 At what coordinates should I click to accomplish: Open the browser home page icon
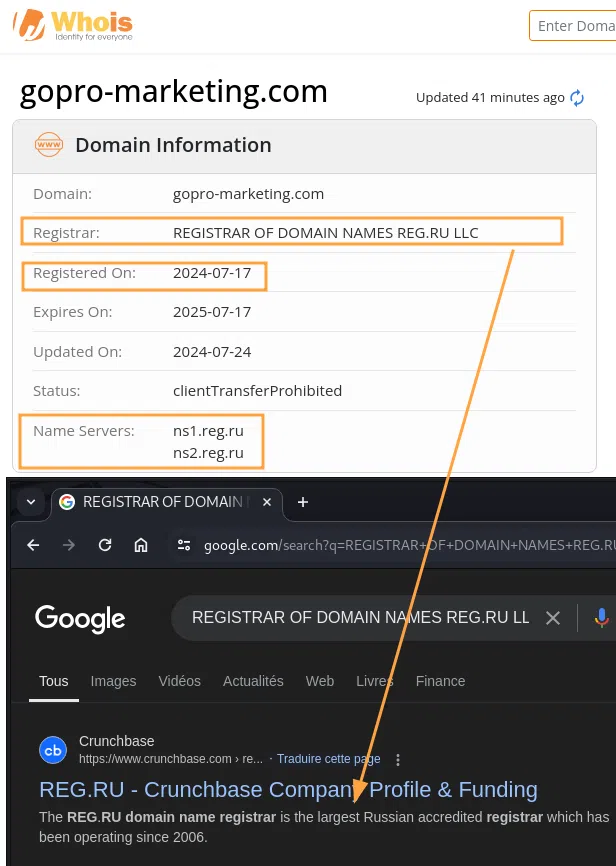(x=140, y=545)
